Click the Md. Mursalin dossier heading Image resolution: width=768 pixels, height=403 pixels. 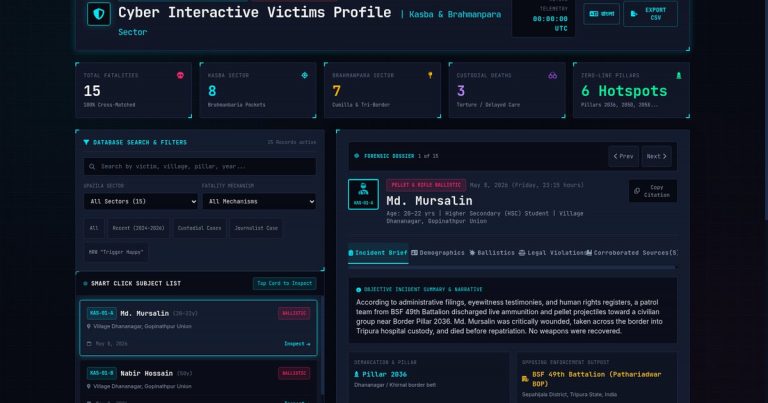(430, 201)
